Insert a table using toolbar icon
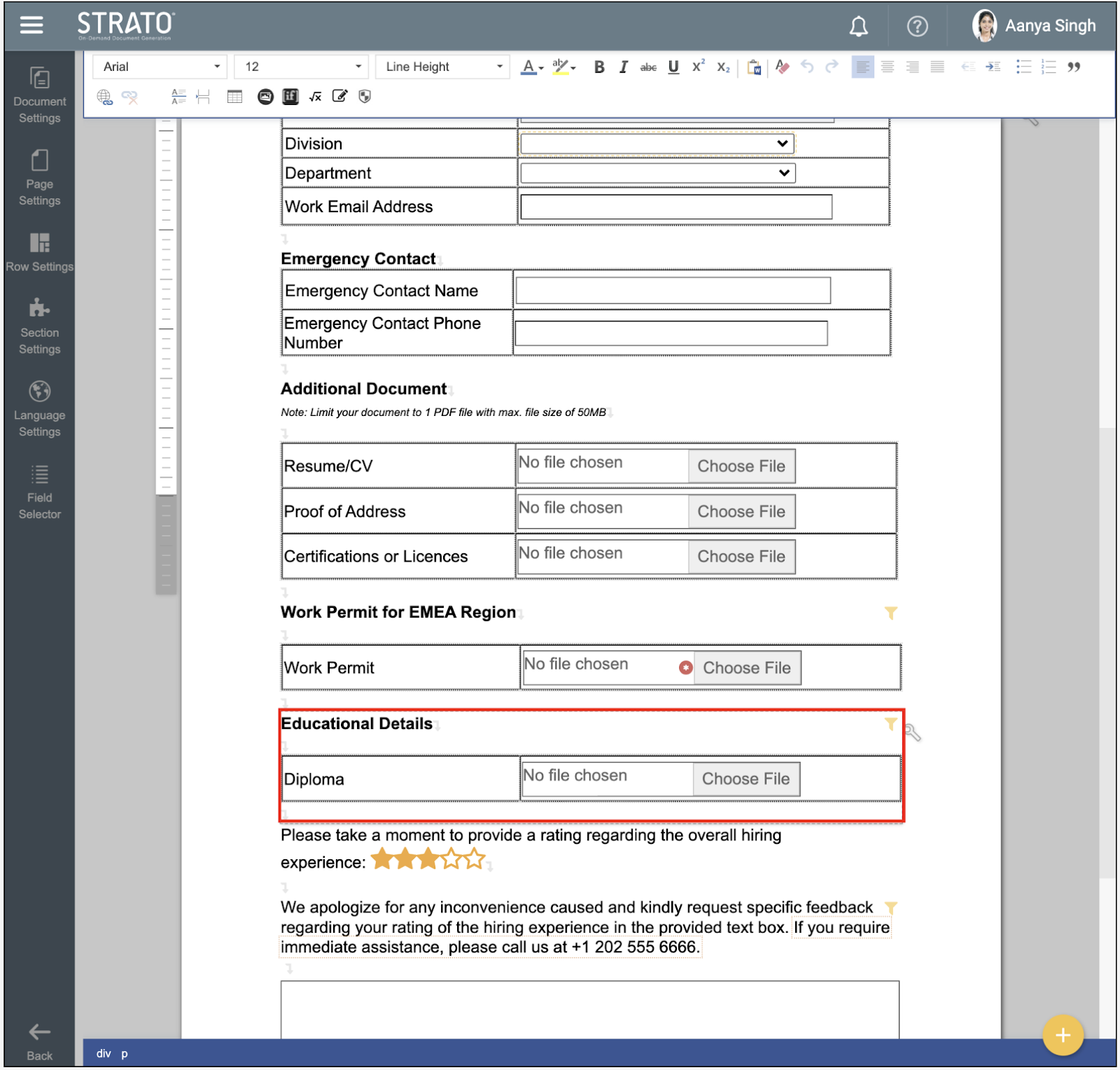 (x=234, y=97)
